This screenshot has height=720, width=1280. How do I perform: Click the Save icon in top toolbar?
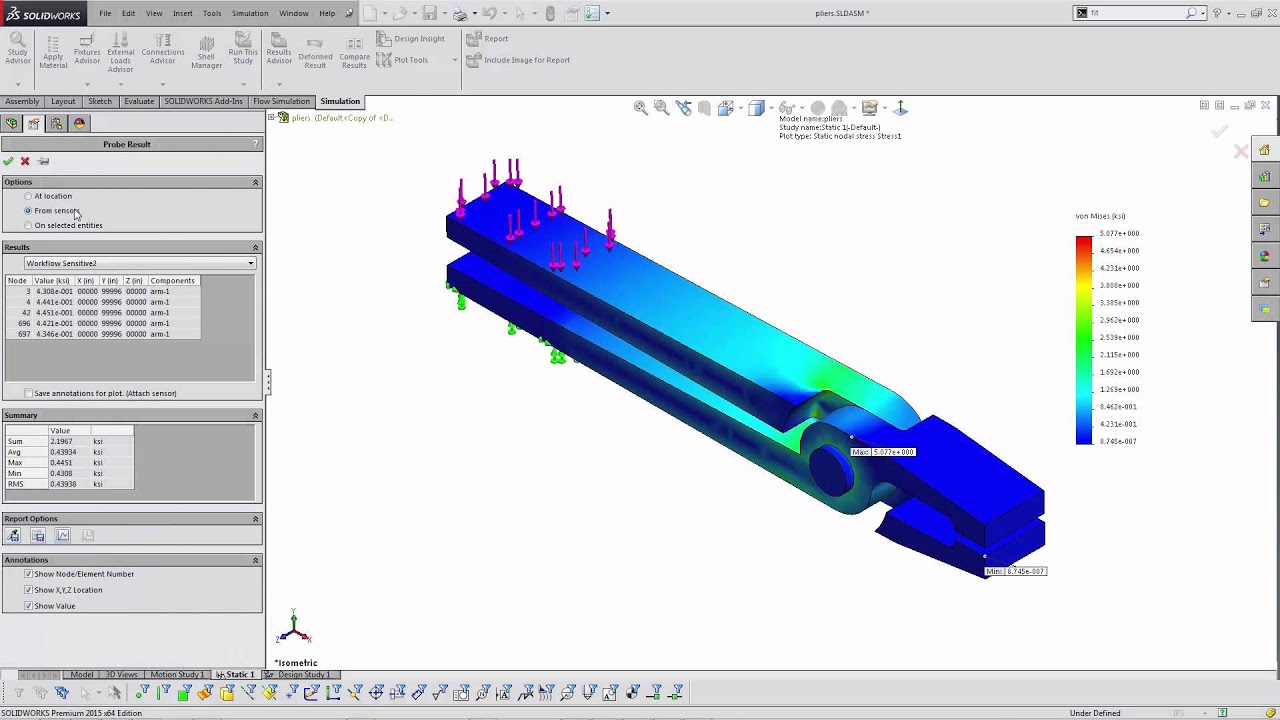[429, 14]
